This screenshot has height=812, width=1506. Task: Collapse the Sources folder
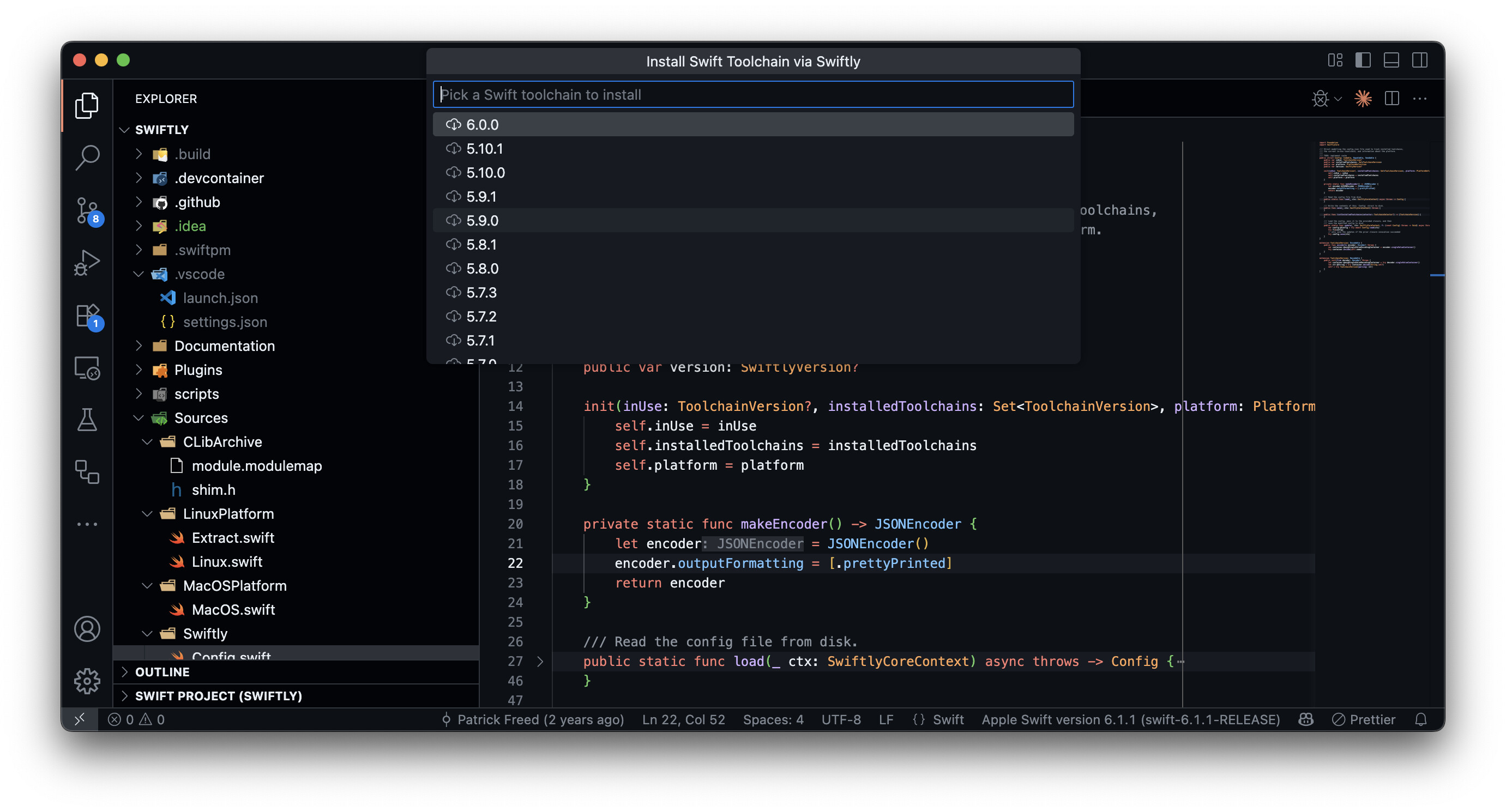(201, 417)
